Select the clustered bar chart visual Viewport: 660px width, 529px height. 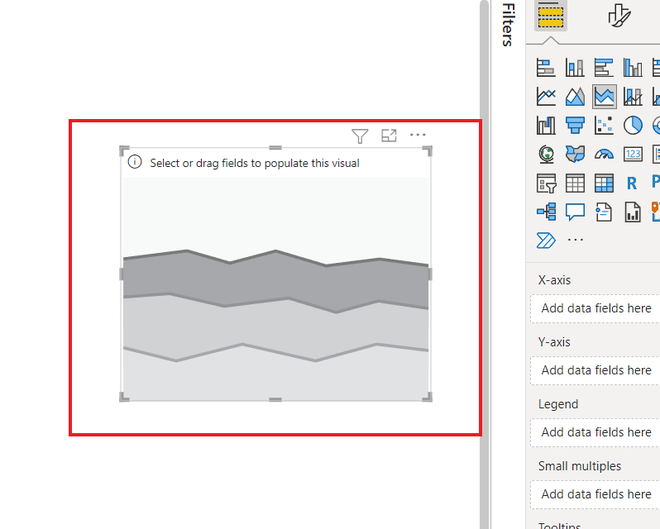point(604,68)
